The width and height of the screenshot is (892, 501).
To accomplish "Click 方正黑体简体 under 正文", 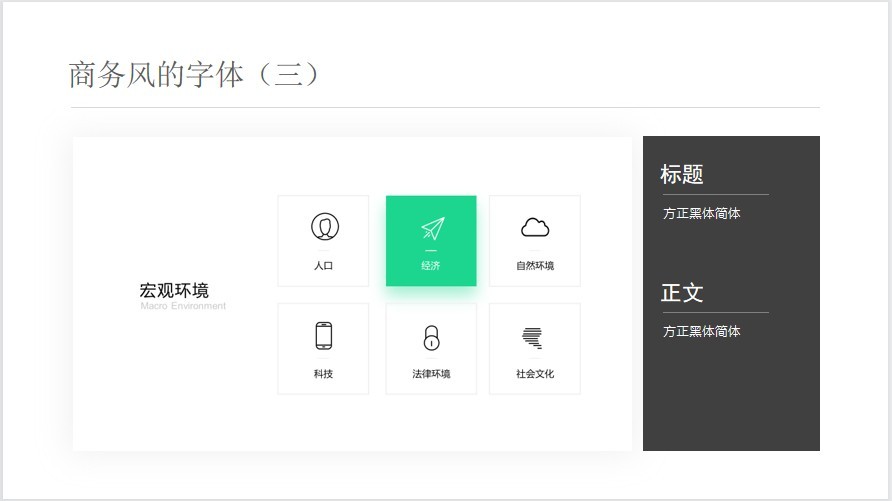I will (701, 331).
